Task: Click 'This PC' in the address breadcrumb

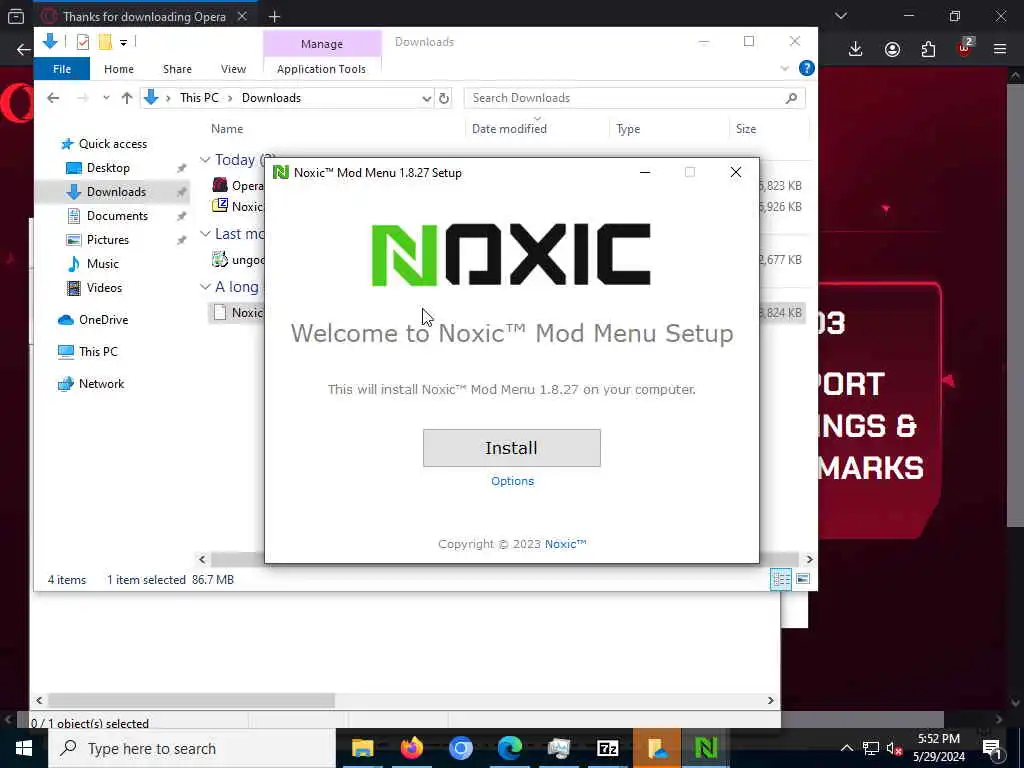Action: [199, 98]
